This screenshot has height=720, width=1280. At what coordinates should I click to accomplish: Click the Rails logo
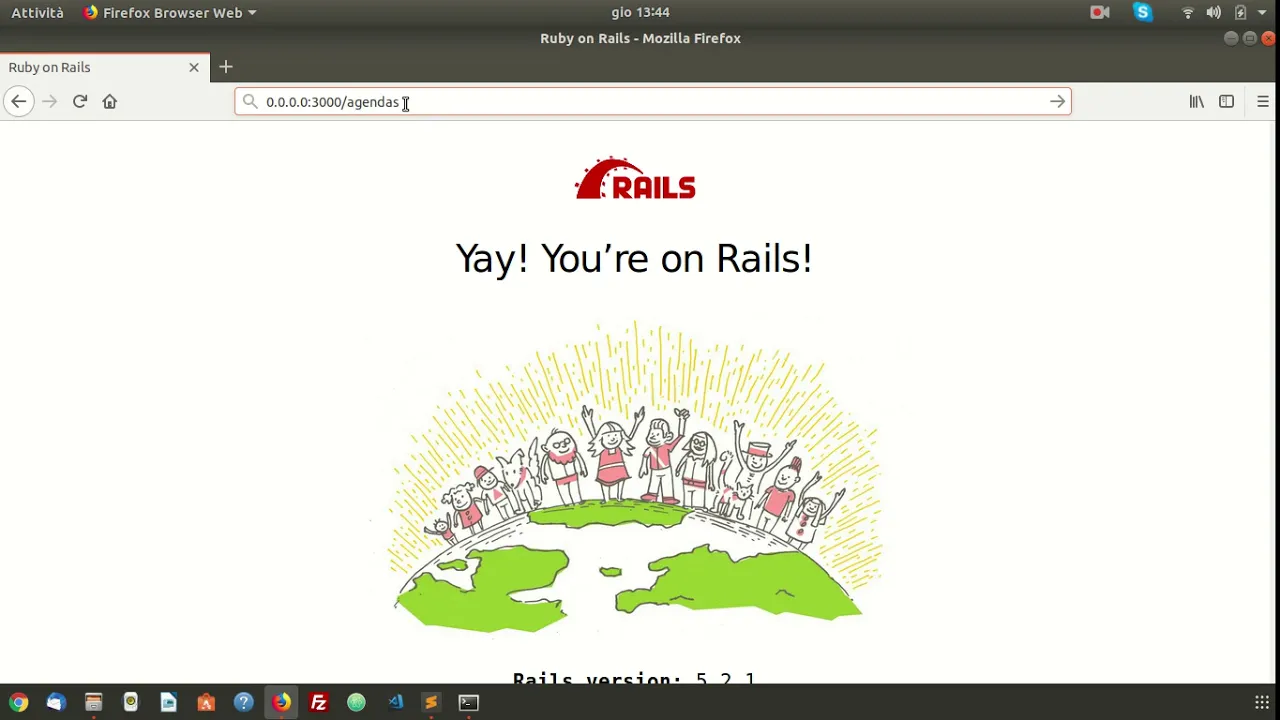tap(635, 179)
